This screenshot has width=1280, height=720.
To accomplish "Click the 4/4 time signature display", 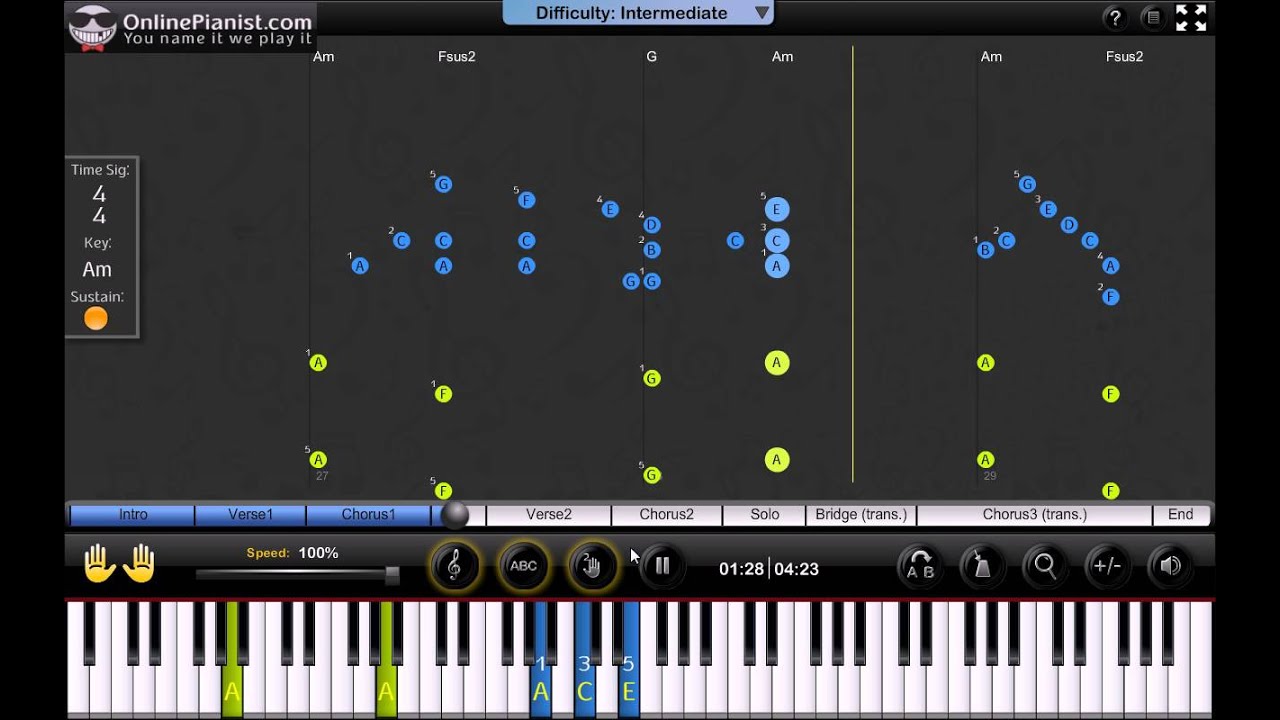I will pyautogui.click(x=99, y=205).
